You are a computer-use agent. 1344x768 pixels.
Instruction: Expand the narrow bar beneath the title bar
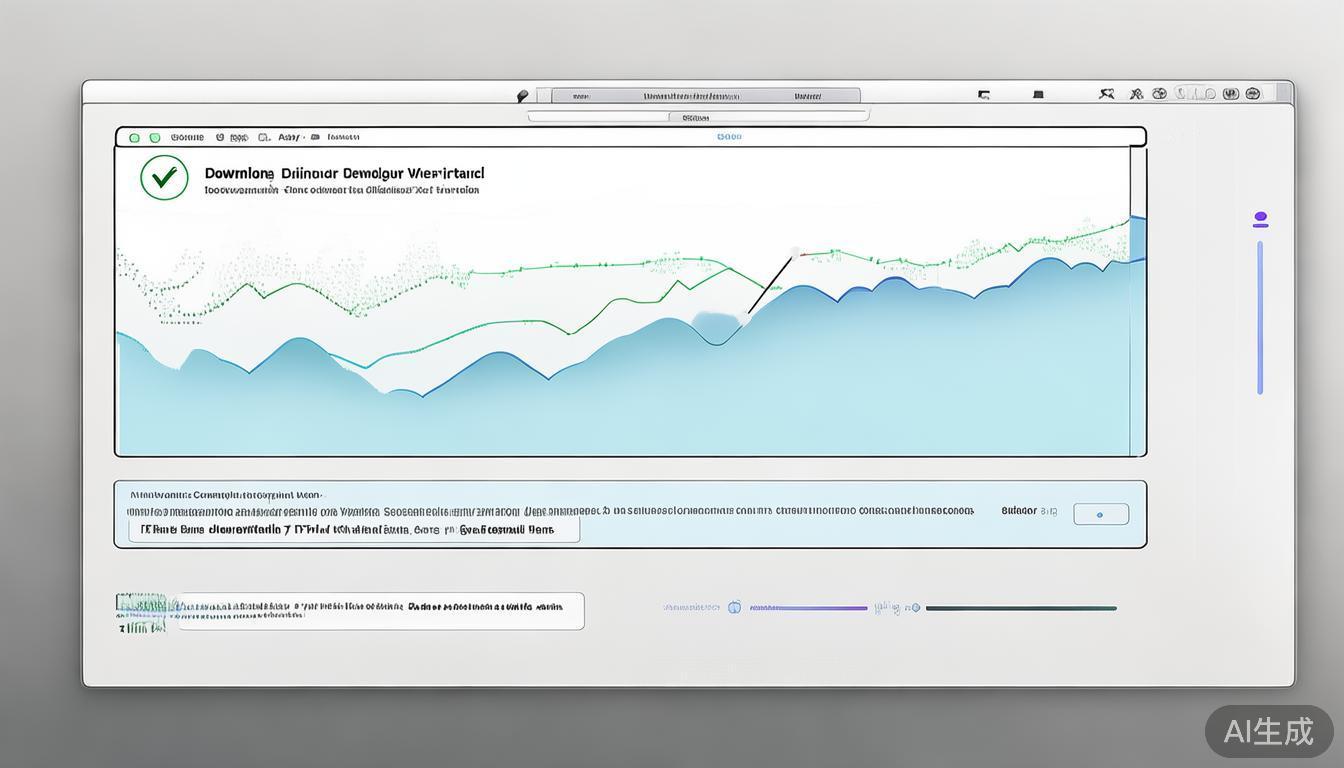pyautogui.click(x=697, y=117)
